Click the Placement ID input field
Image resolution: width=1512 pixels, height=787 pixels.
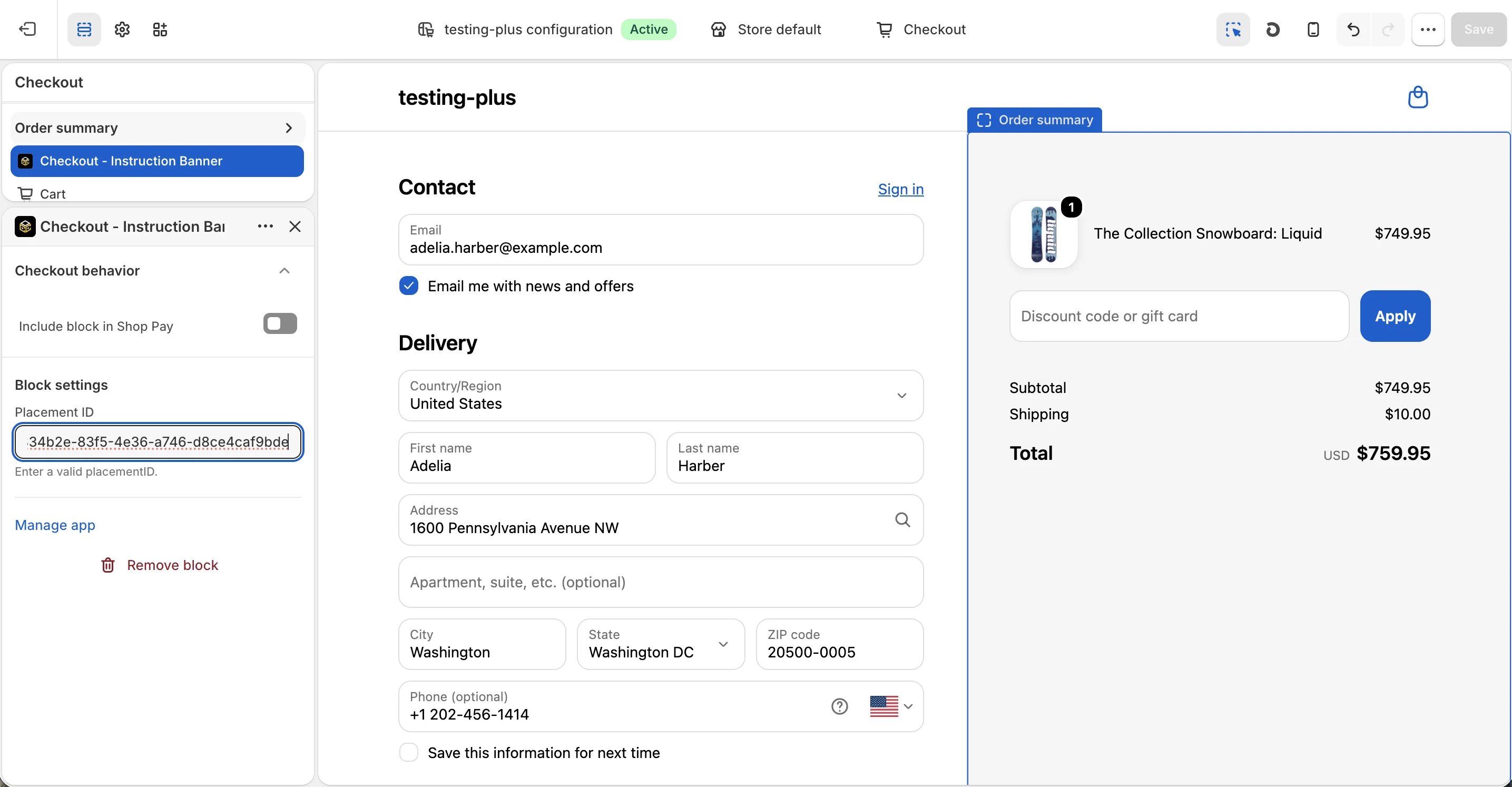[x=158, y=442]
